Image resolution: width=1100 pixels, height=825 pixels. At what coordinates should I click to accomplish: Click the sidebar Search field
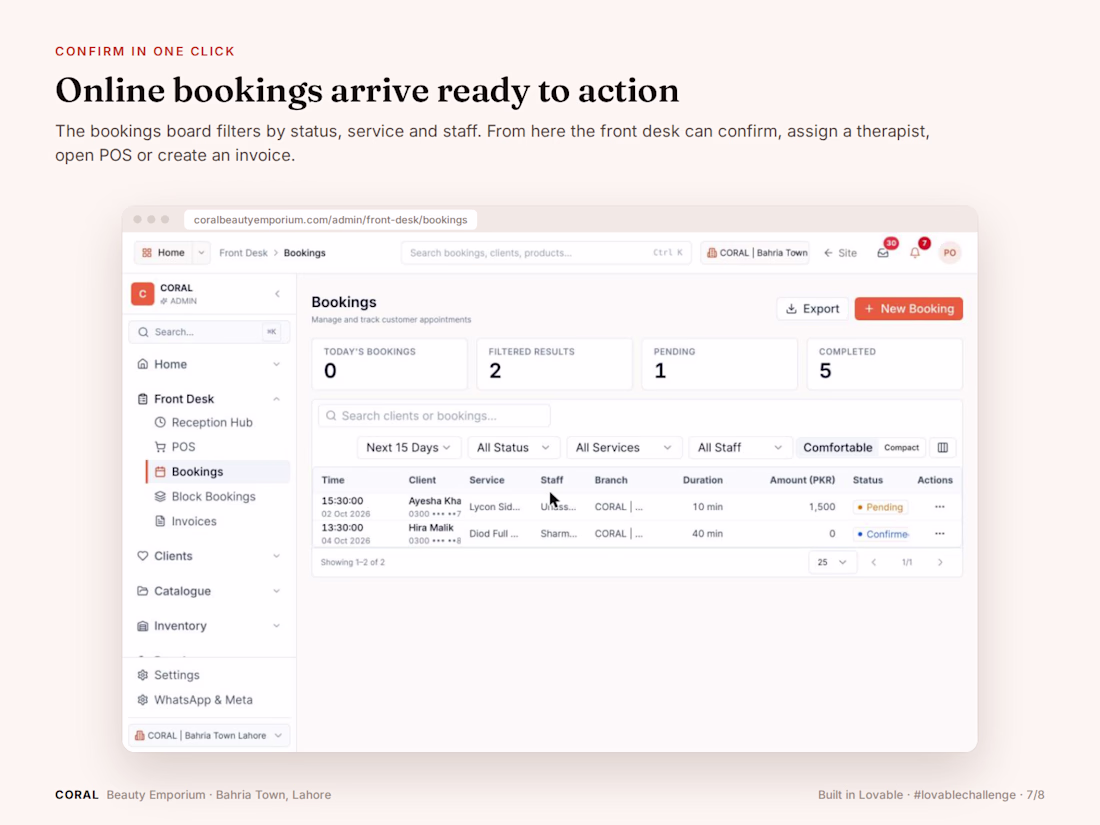click(x=209, y=332)
